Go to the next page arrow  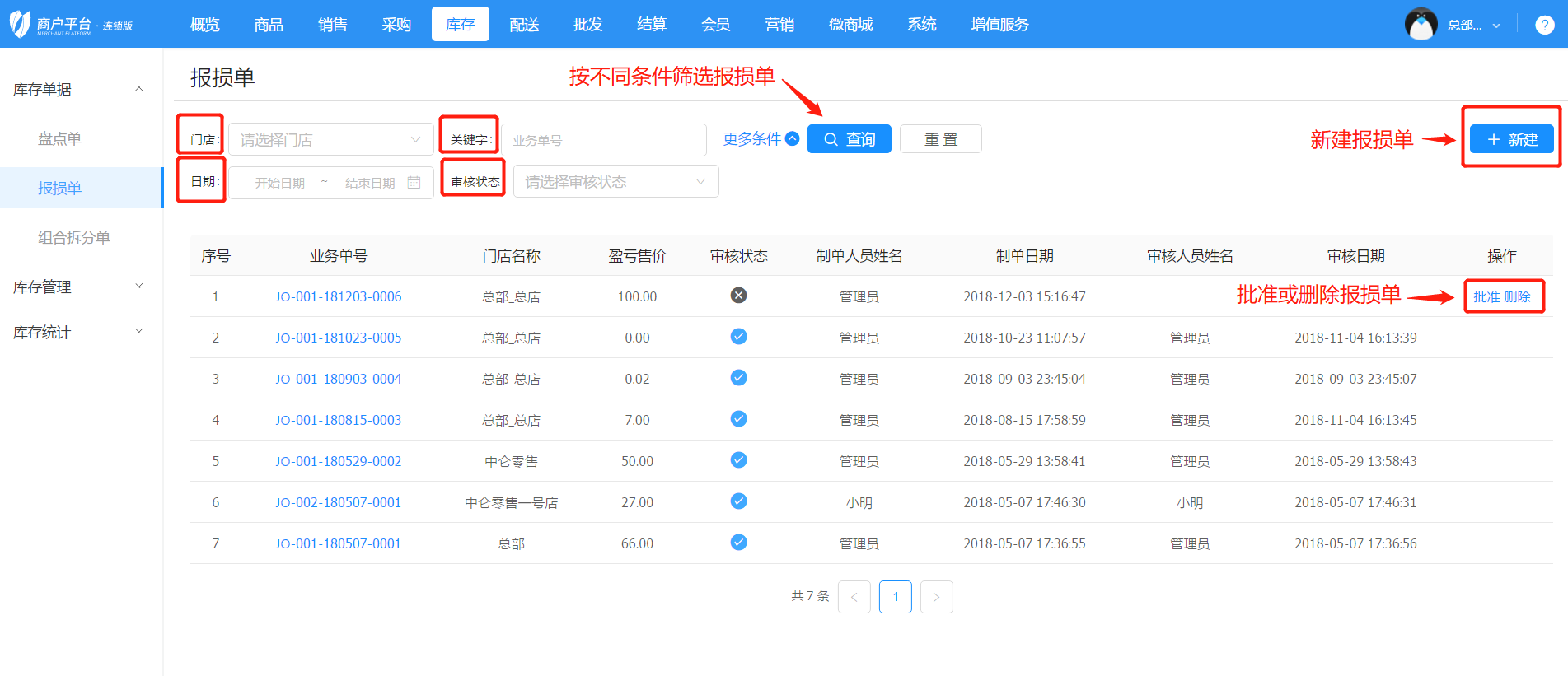(x=936, y=597)
